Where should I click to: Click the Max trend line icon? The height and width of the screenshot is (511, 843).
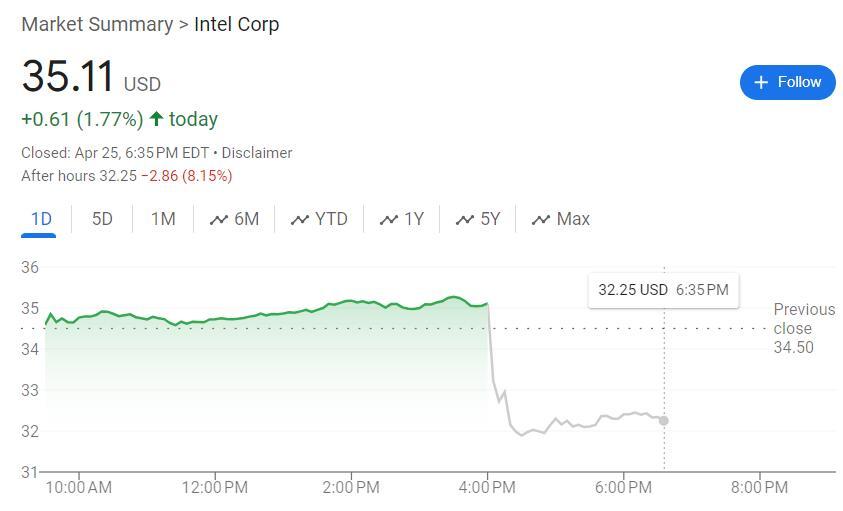pos(541,220)
